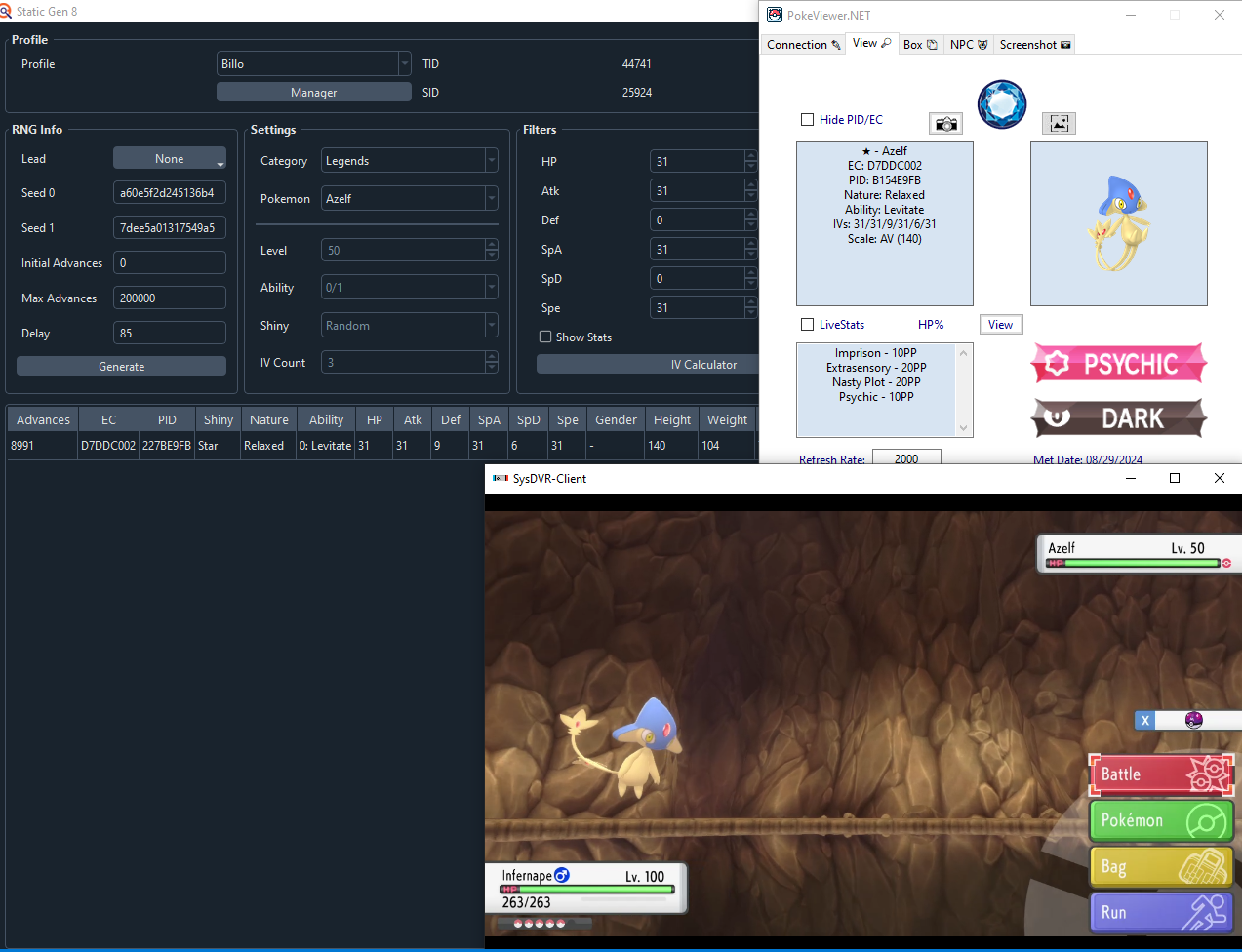This screenshot has height=952, width=1242.
Task: Switch to the Screenshot tab
Action: [x=1035, y=44]
